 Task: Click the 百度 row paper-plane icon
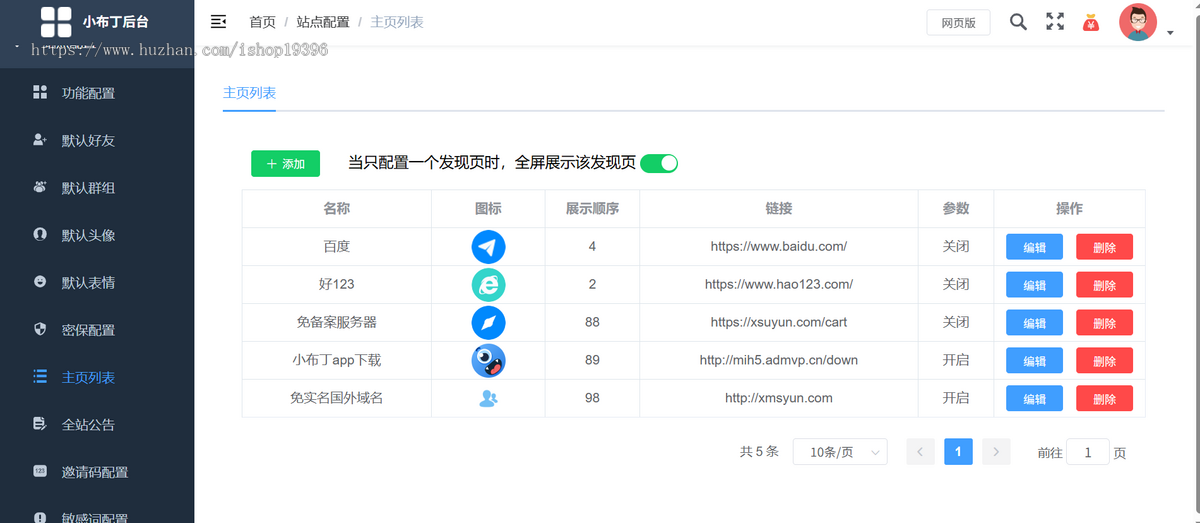coord(488,247)
